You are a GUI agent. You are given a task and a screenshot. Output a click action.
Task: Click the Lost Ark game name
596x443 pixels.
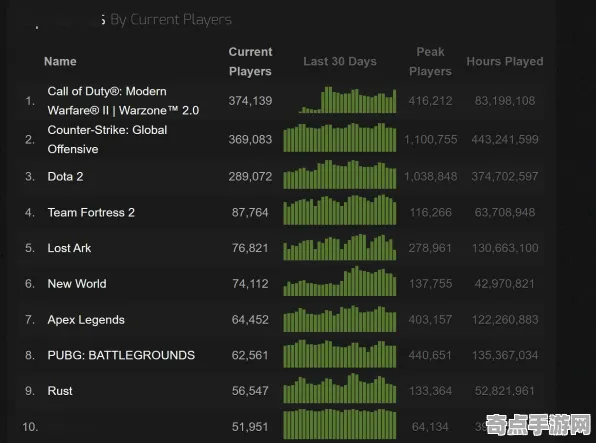coord(69,248)
